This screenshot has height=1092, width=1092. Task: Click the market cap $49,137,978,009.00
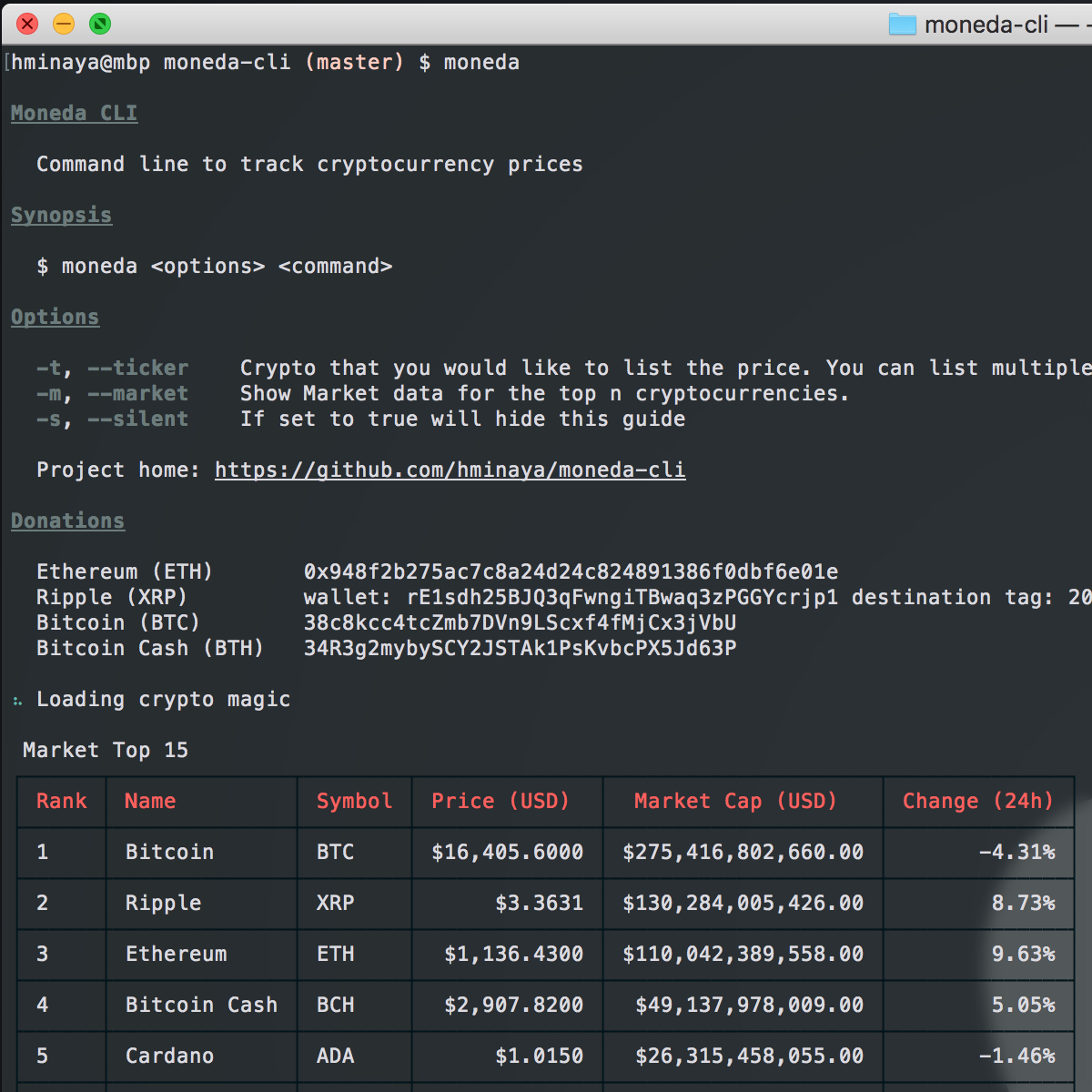tap(749, 1005)
